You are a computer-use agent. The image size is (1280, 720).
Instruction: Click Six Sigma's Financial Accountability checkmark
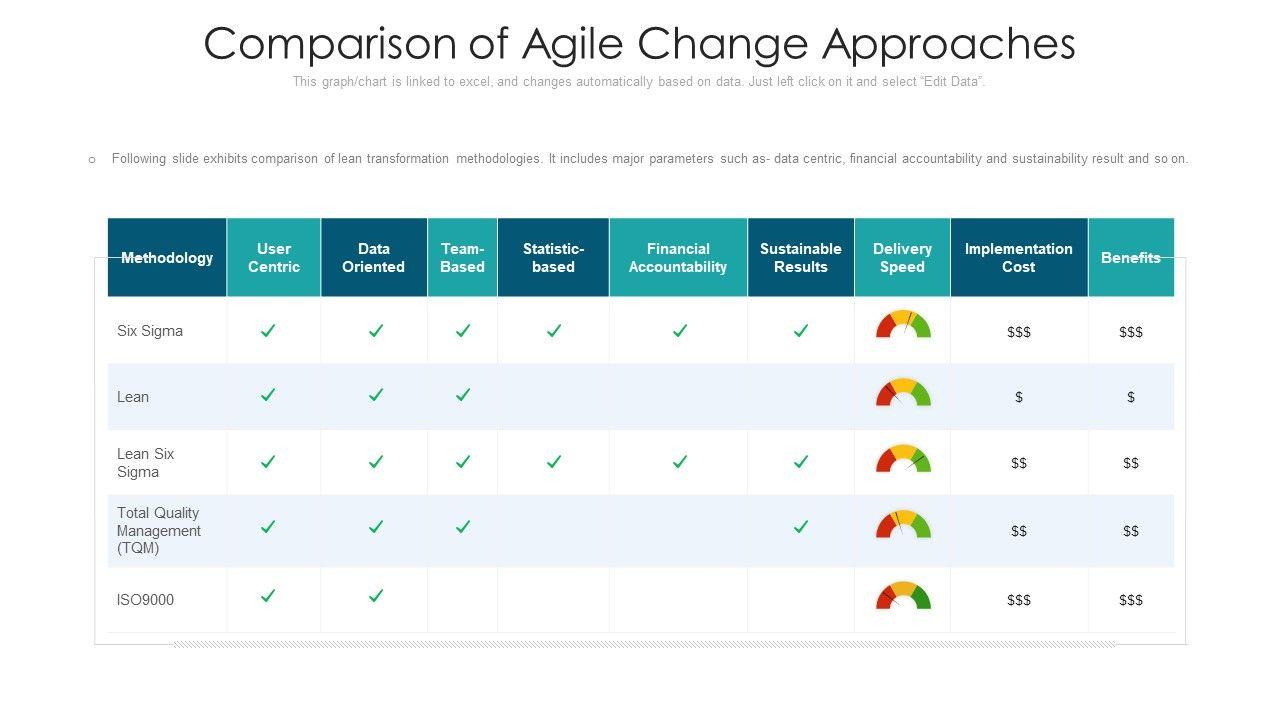[x=680, y=330]
